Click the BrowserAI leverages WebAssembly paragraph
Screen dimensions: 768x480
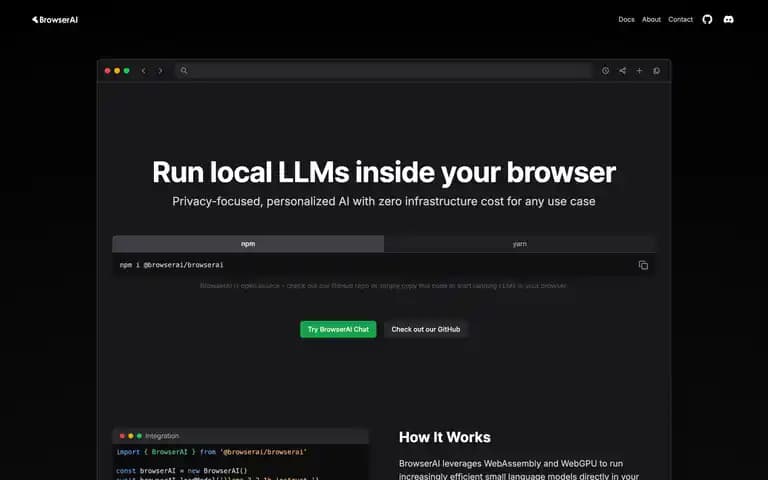tap(519, 469)
